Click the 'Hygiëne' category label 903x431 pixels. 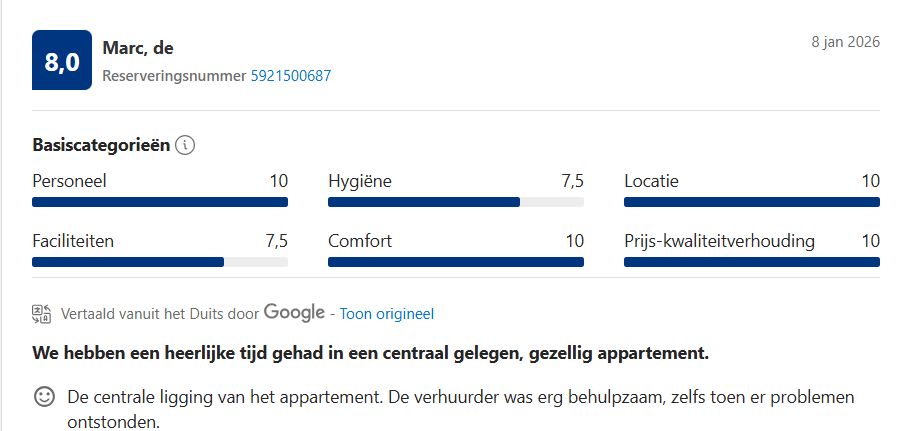[360, 181]
